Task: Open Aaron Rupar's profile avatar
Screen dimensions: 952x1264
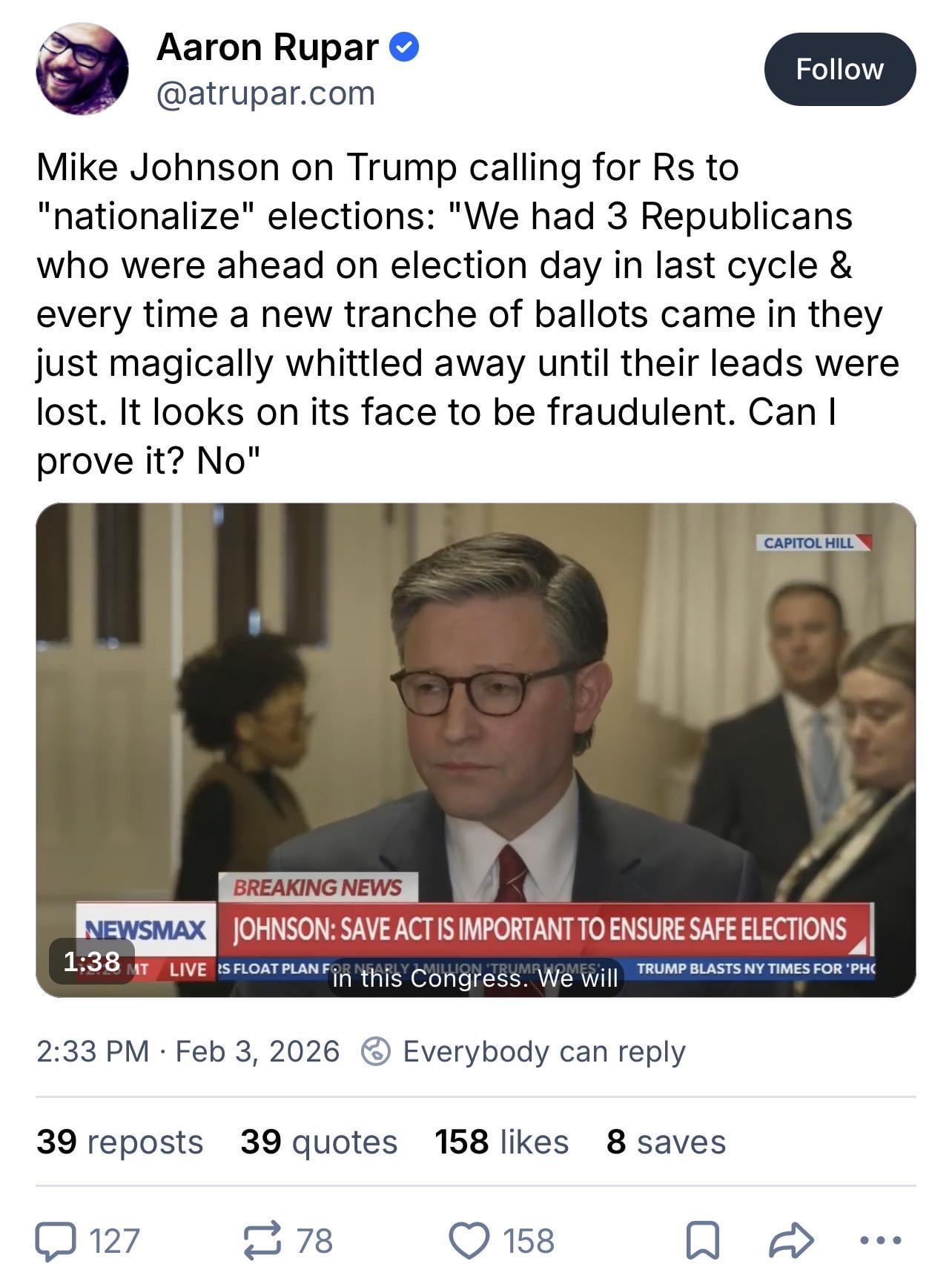Action: [82, 69]
